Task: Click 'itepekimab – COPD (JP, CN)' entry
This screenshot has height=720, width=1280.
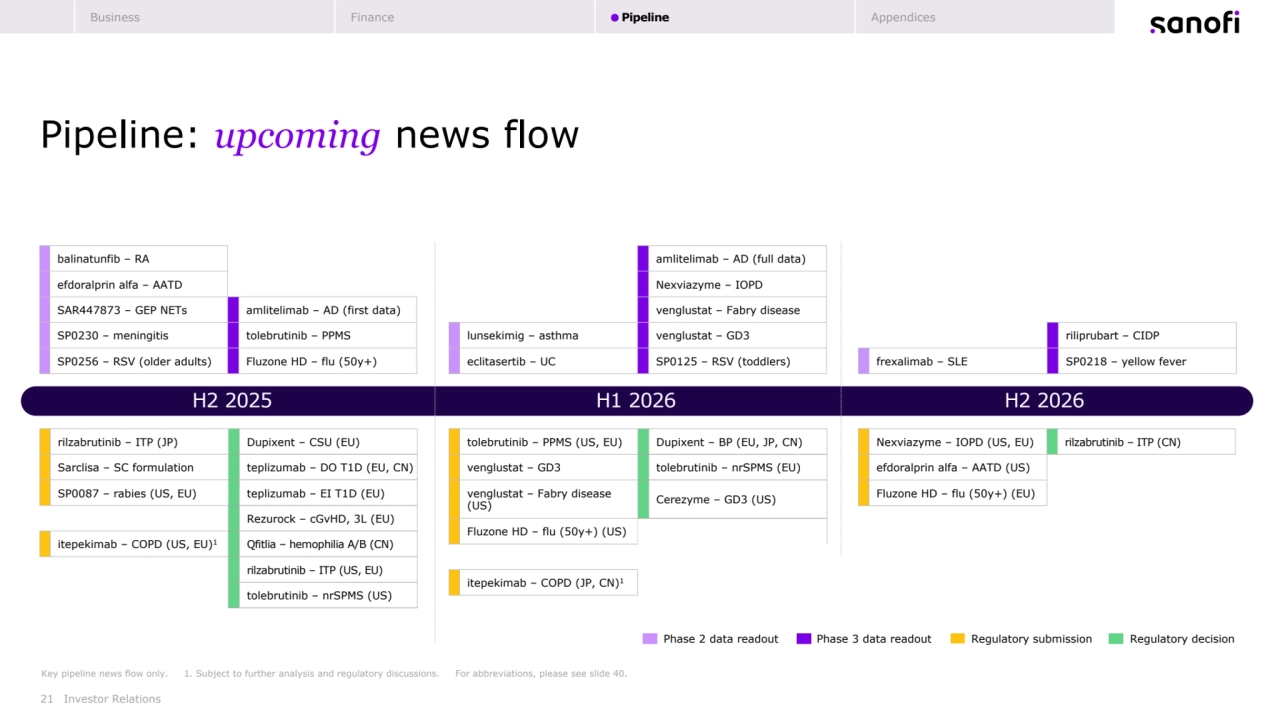Action: (543, 582)
